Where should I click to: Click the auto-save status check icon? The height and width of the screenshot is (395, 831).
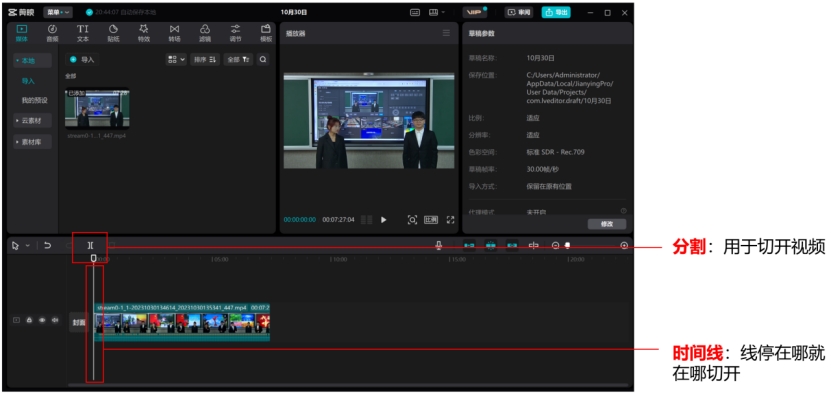tap(89, 12)
